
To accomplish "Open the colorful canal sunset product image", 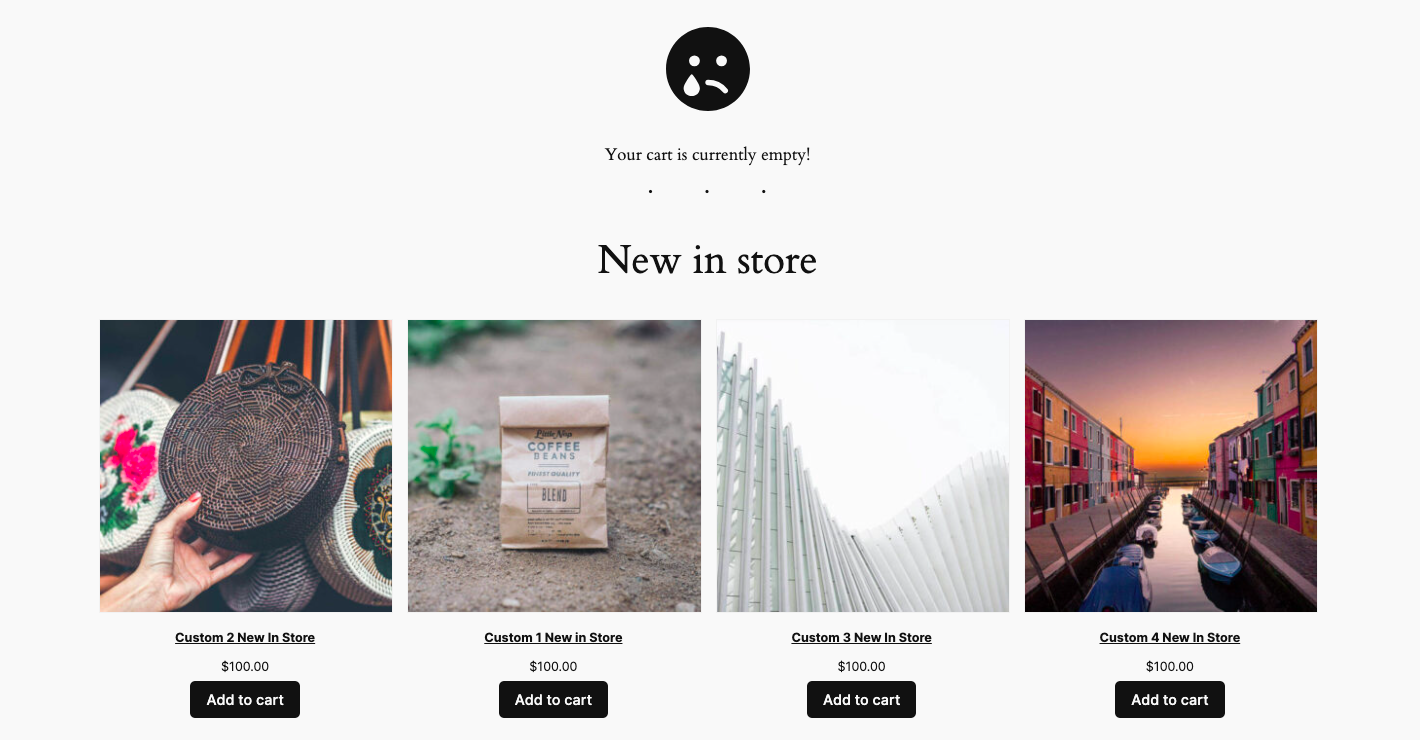I will tap(1171, 466).
